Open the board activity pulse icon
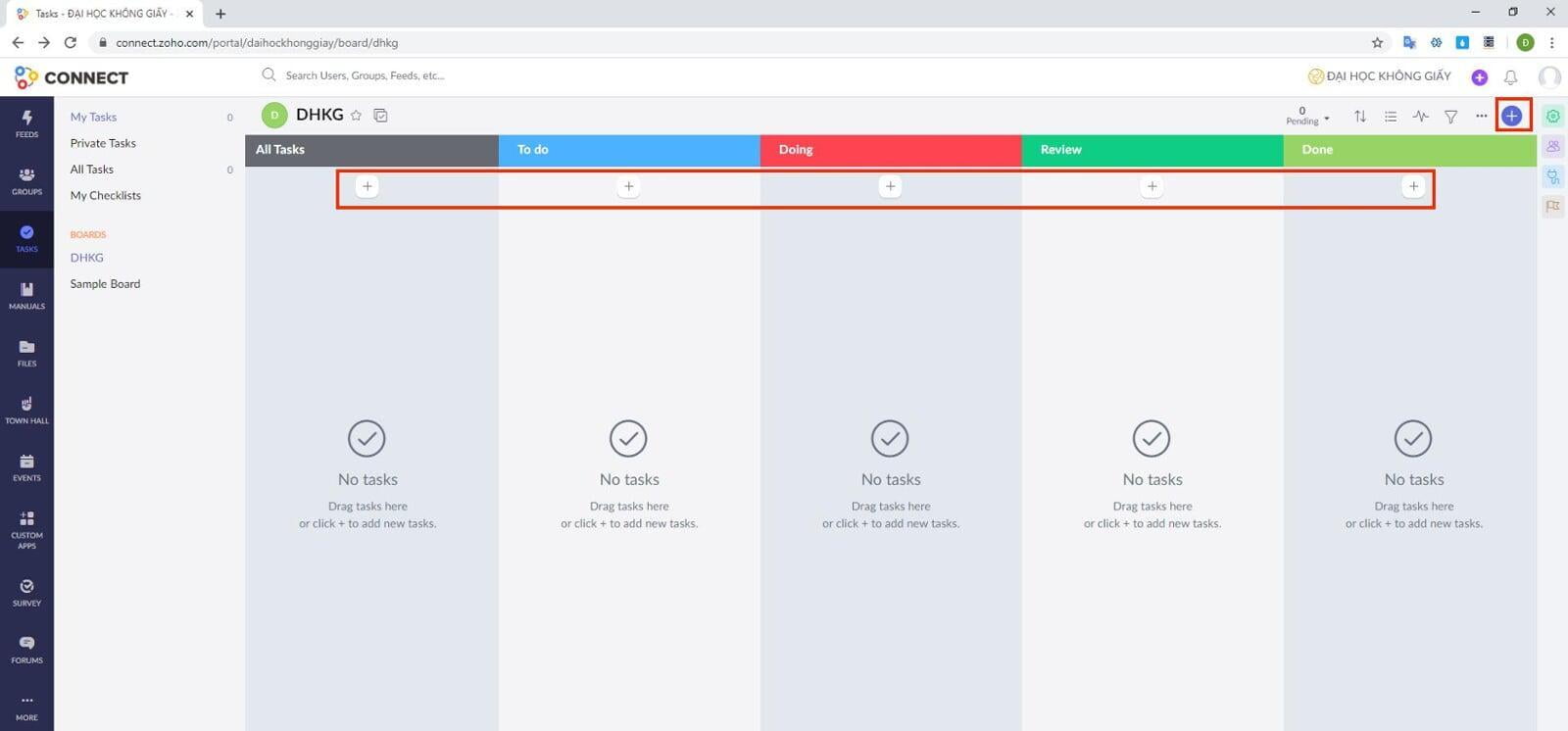 coord(1420,117)
